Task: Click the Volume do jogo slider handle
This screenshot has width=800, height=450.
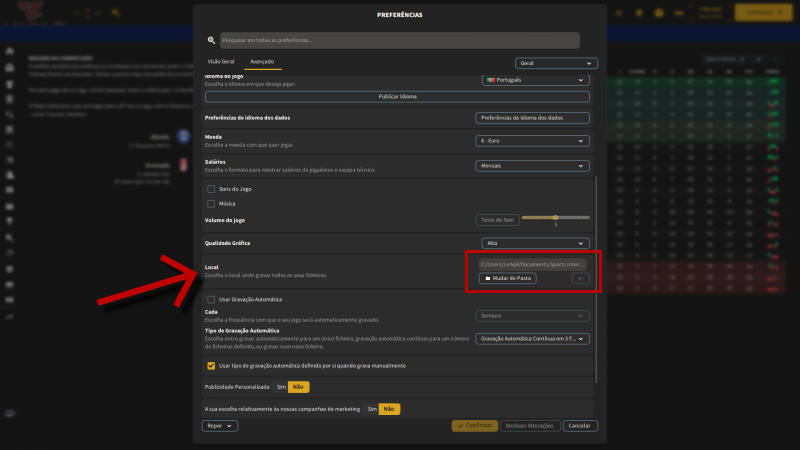Action: coord(555,217)
